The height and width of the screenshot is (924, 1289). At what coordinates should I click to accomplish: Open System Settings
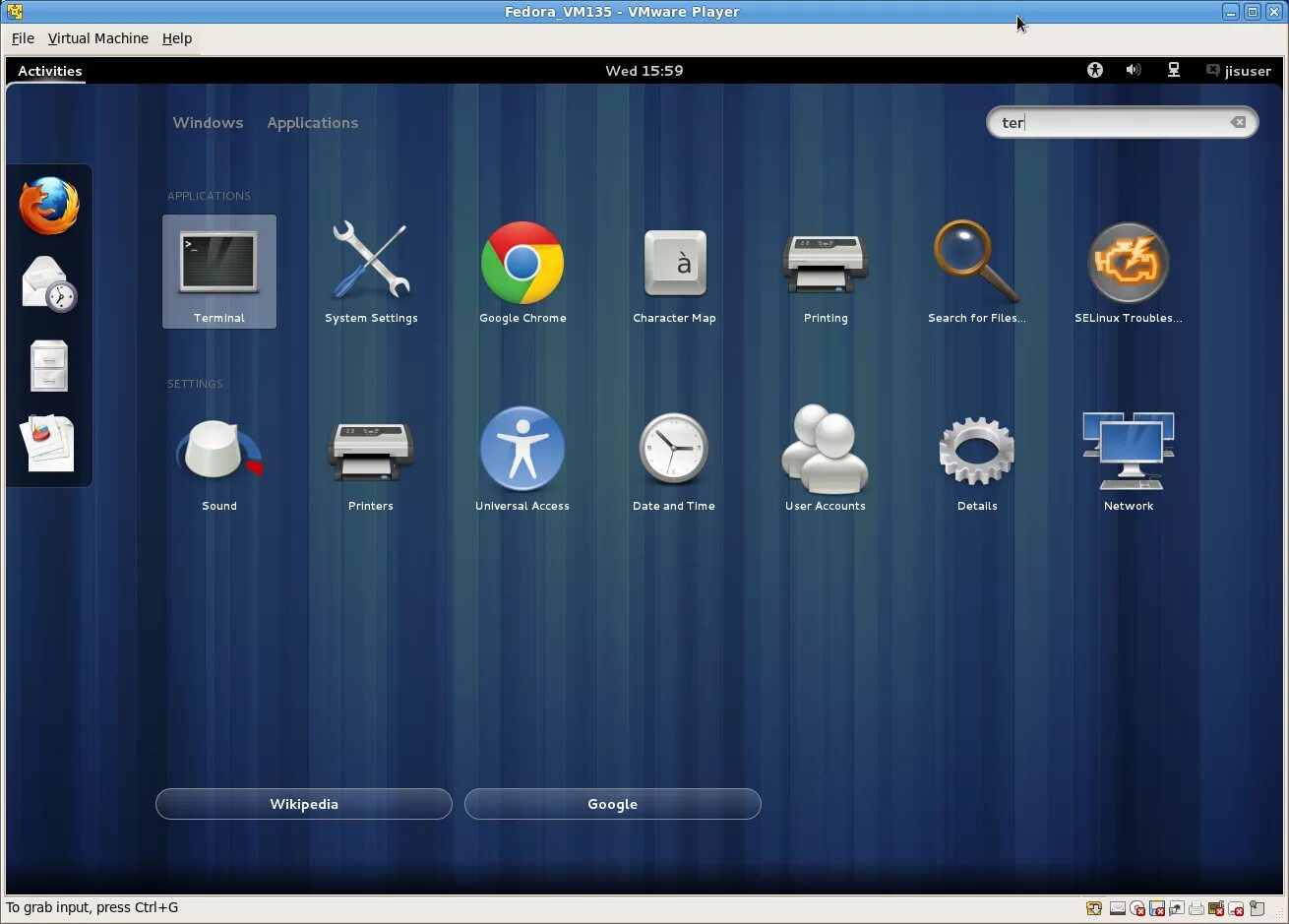click(371, 272)
